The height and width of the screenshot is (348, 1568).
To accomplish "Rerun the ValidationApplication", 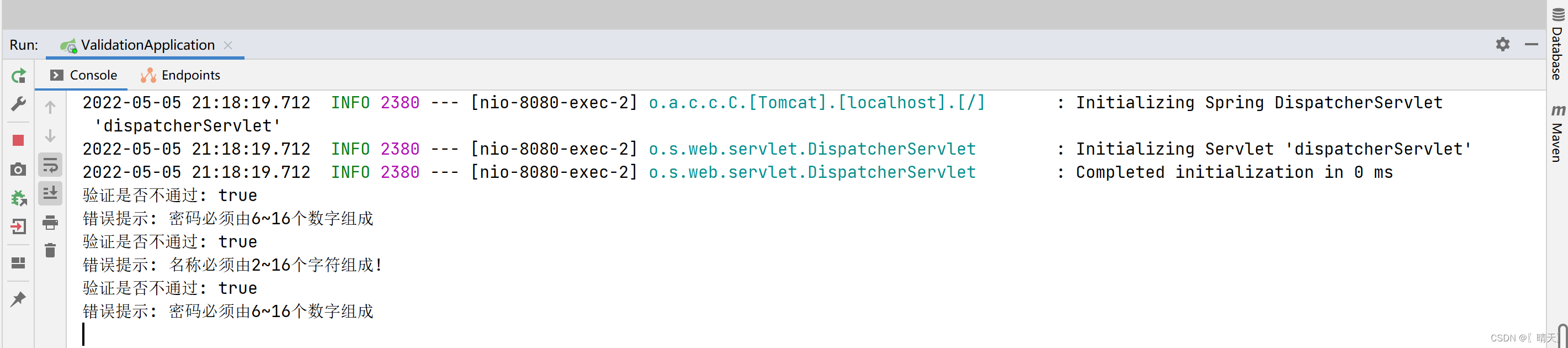I will click(18, 76).
